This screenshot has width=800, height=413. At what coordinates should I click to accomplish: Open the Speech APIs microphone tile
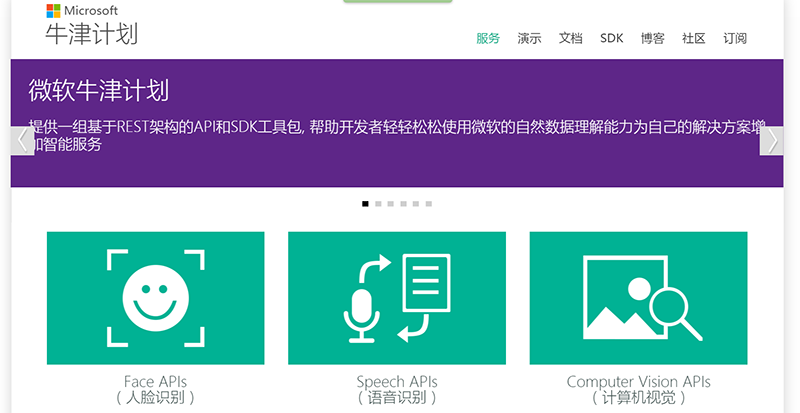click(397, 298)
